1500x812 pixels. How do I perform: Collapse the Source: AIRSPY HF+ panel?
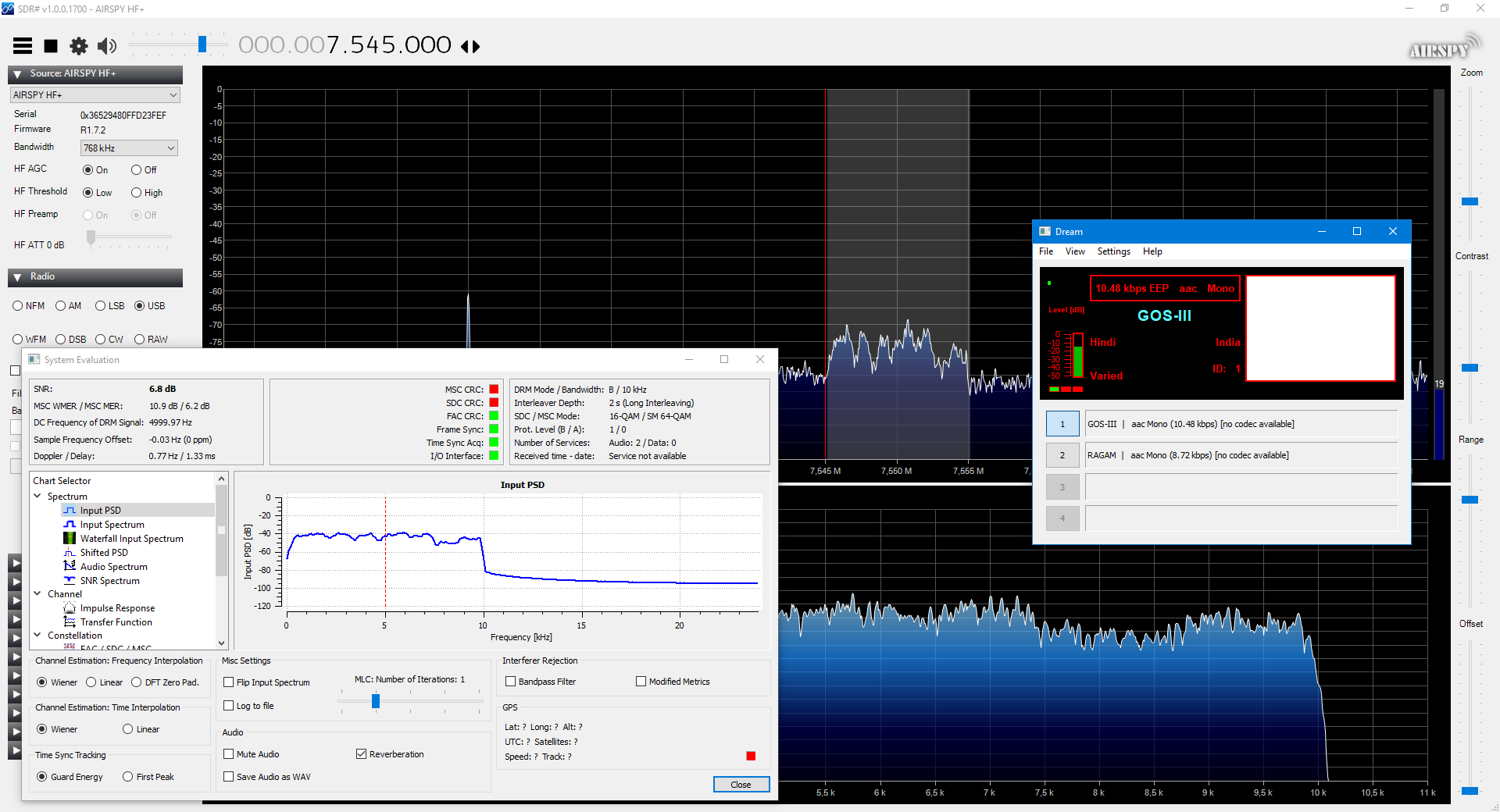pos(17,74)
